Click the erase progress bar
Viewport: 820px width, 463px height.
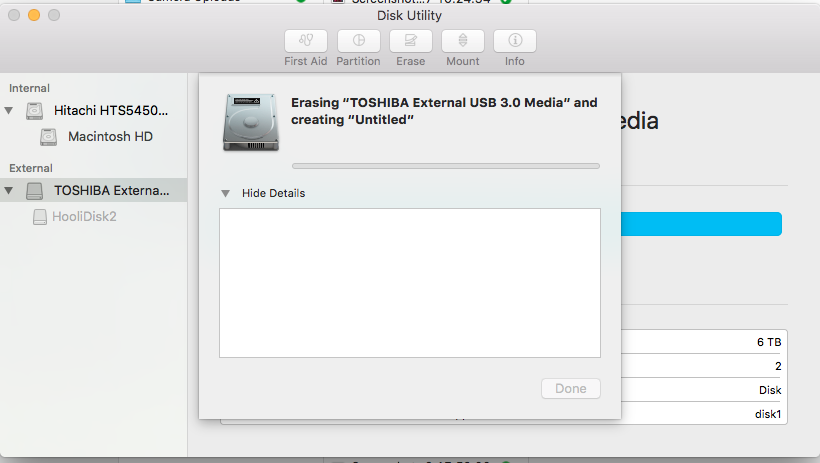446,166
